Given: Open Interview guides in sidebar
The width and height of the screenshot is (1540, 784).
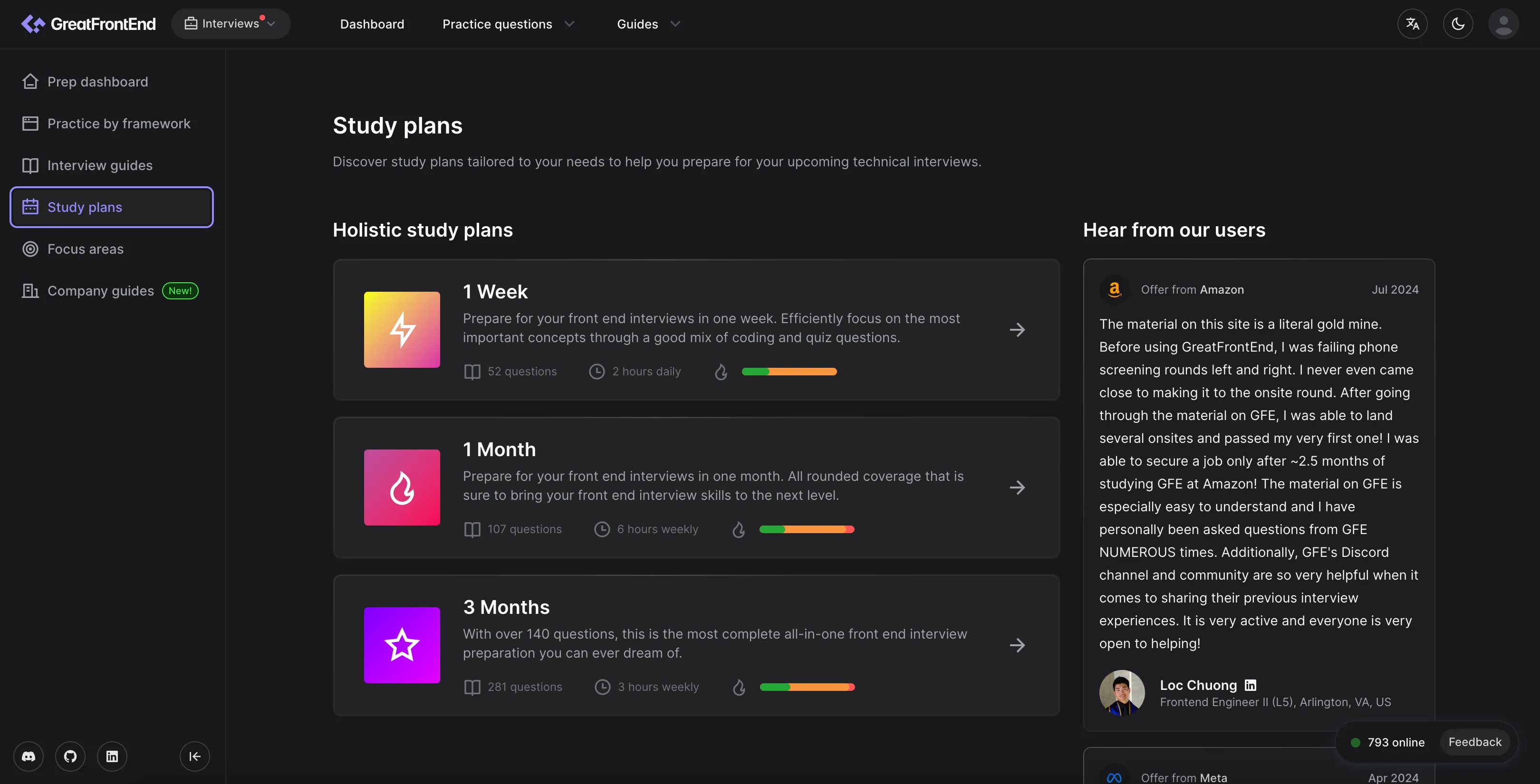Looking at the screenshot, I should pos(112,165).
